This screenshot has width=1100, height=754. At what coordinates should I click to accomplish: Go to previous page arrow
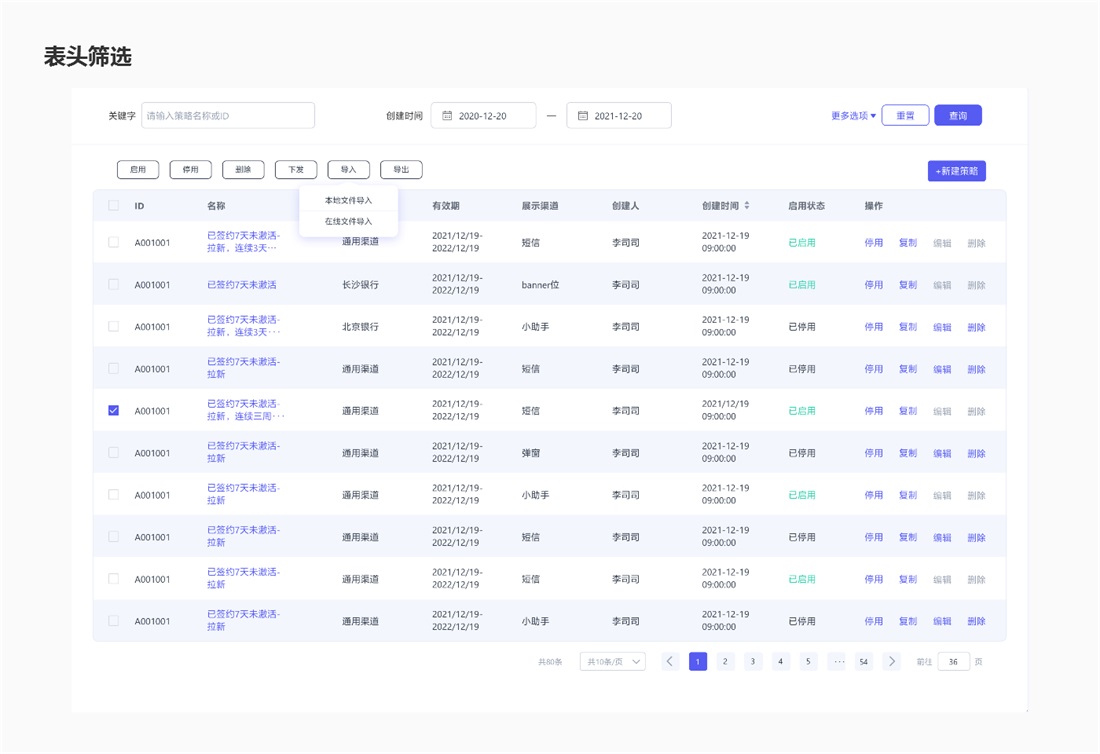[670, 661]
